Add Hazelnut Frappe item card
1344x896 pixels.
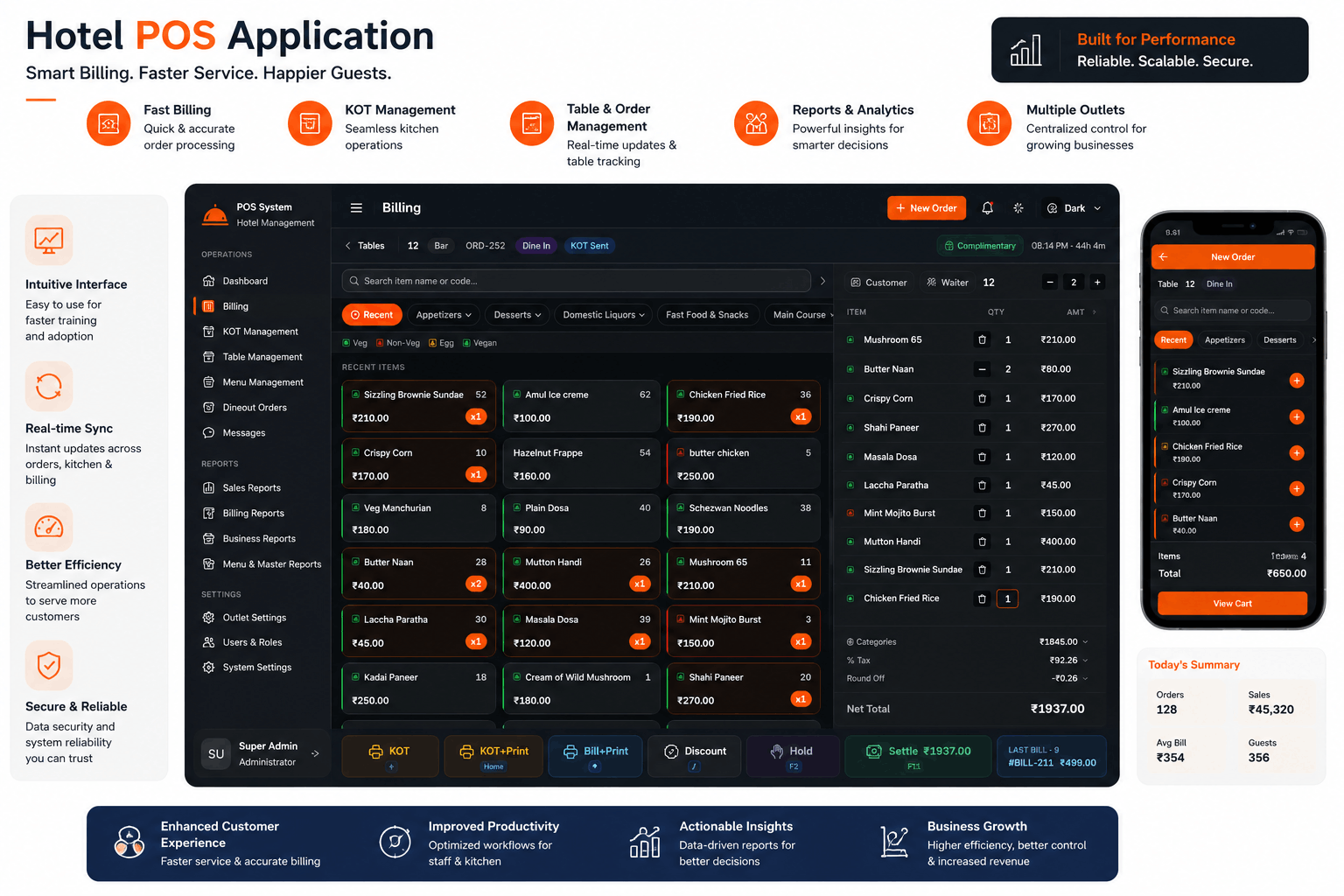click(x=581, y=464)
